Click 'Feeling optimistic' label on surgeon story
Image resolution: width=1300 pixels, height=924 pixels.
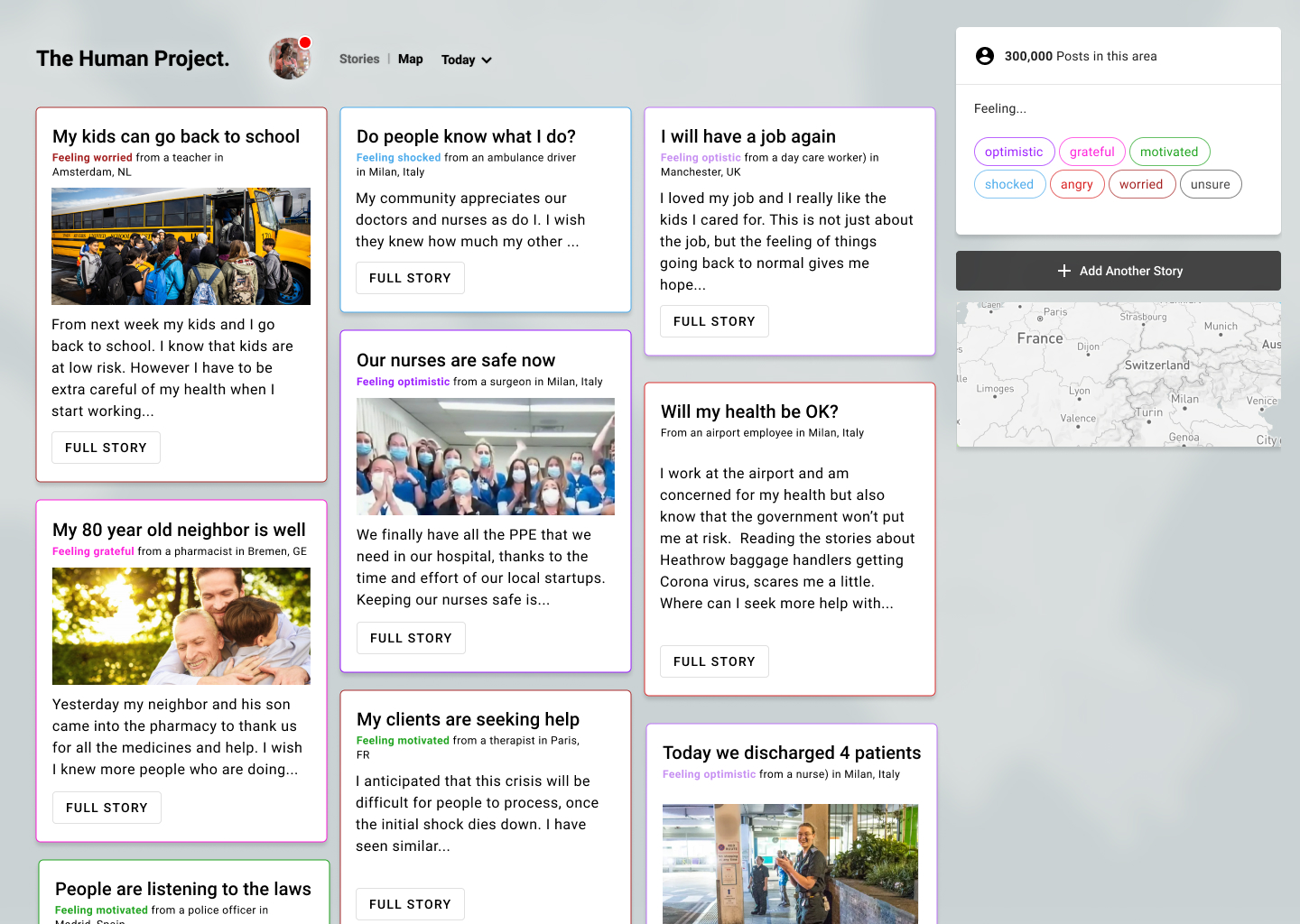pyautogui.click(x=403, y=382)
